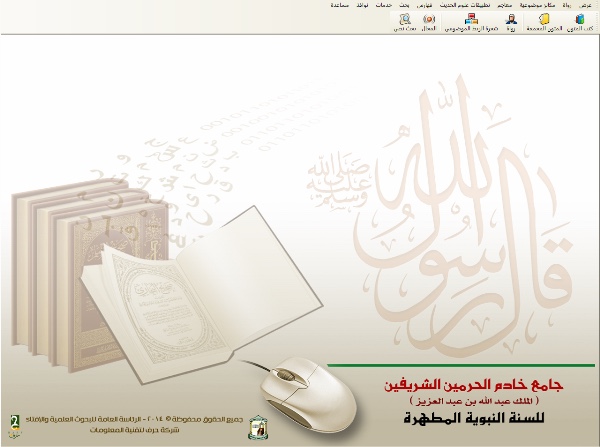Click the Harf company logo at bottom left

(x=13, y=420)
